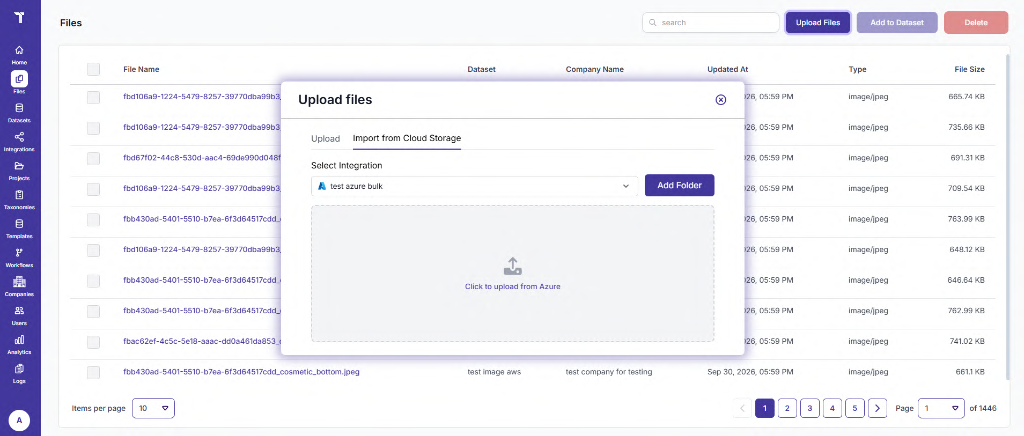
Task: Mark the checkbox for the 762.99 KB row
Action: pyautogui.click(x=93, y=311)
